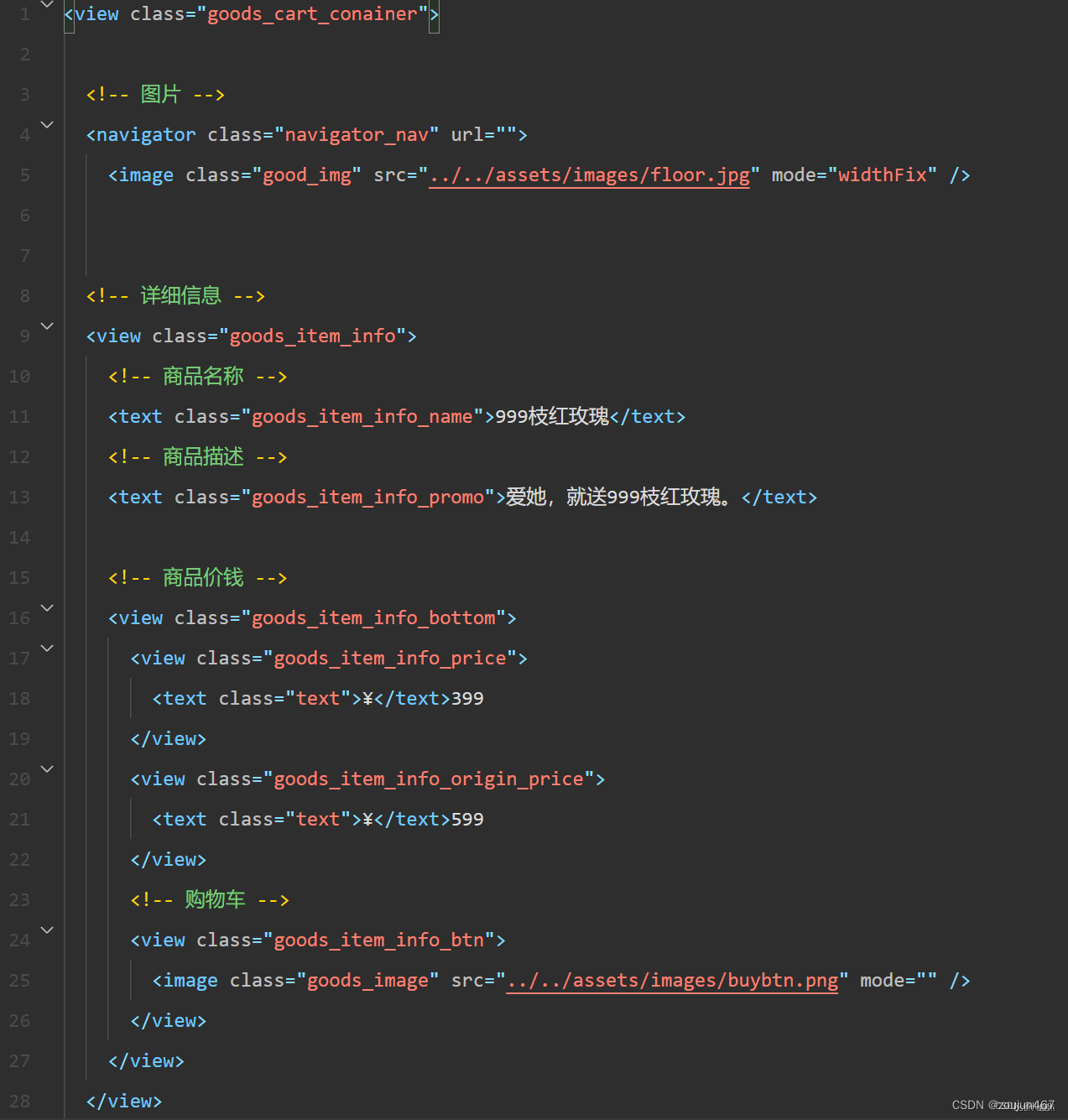Click the empty mode attribute on line 25
This screenshot has width=1068, height=1120.
click(x=899, y=981)
